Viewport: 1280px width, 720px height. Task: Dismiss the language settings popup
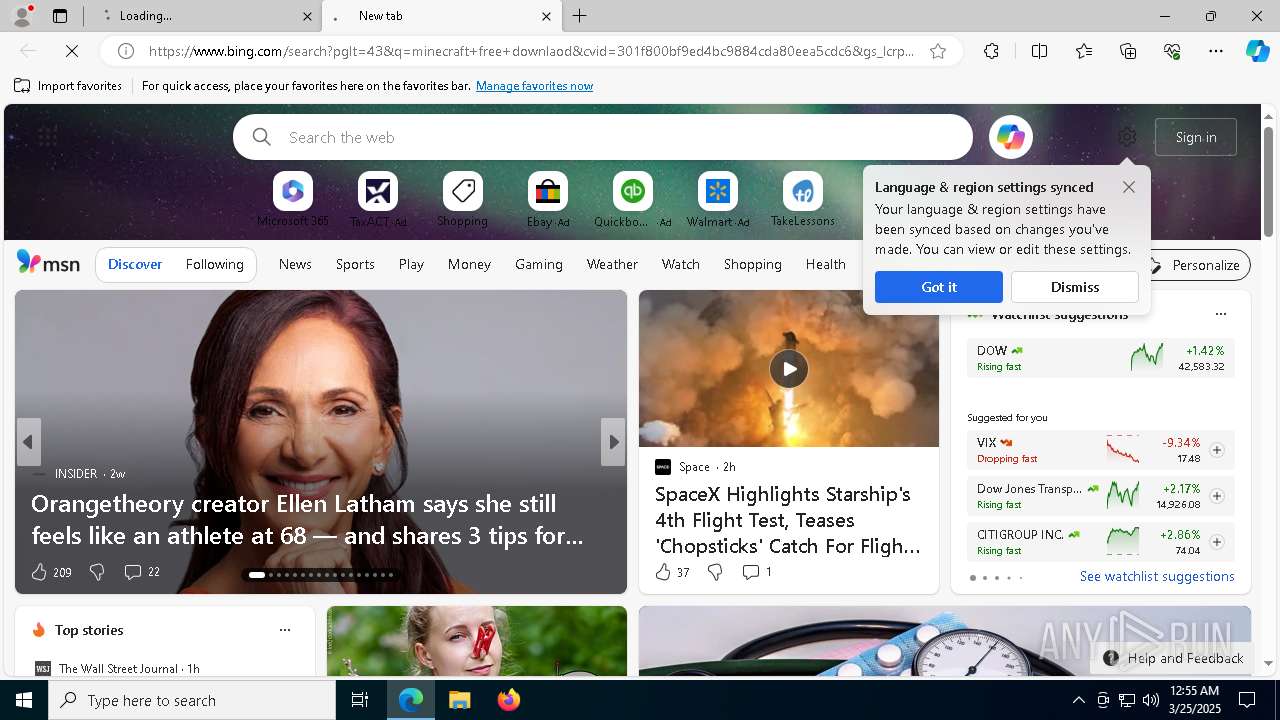click(x=1075, y=287)
